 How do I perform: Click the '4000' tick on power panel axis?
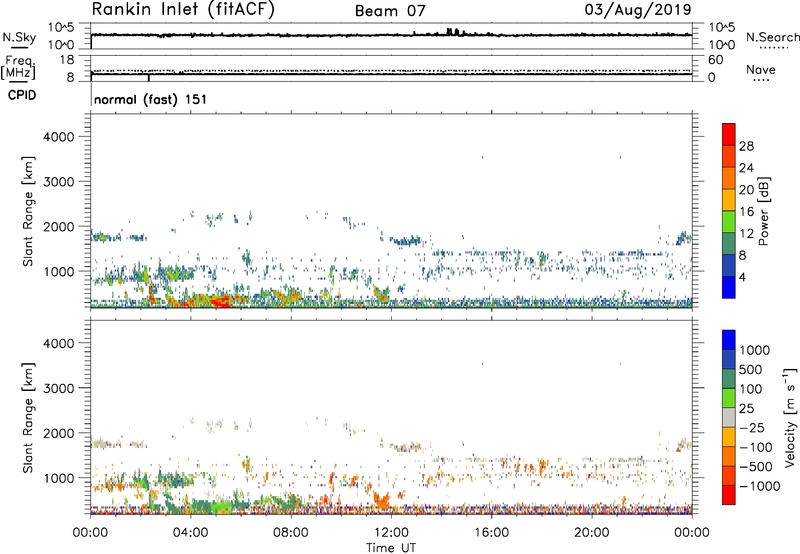pyautogui.click(x=58, y=137)
